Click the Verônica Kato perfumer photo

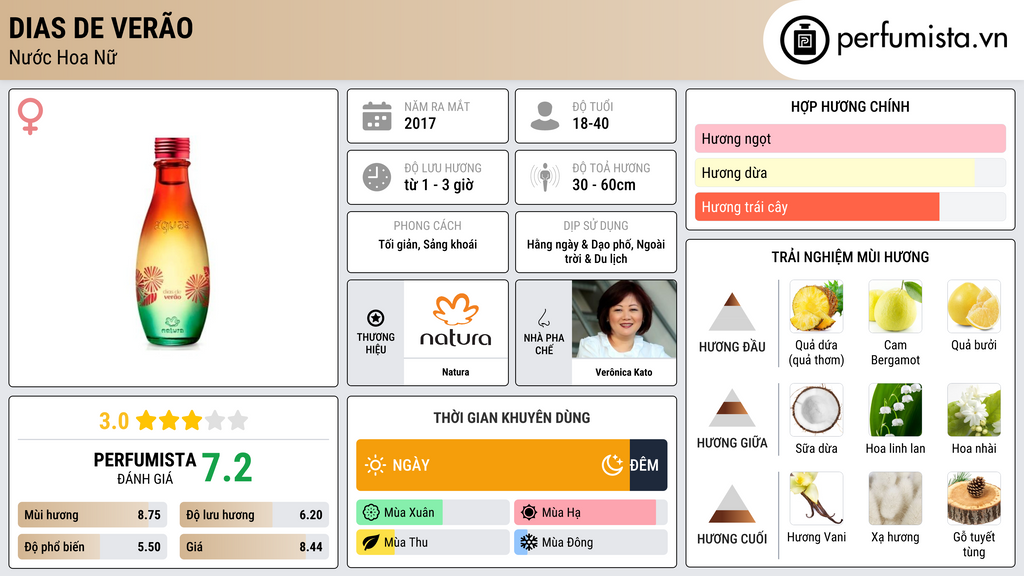[624, 319]
